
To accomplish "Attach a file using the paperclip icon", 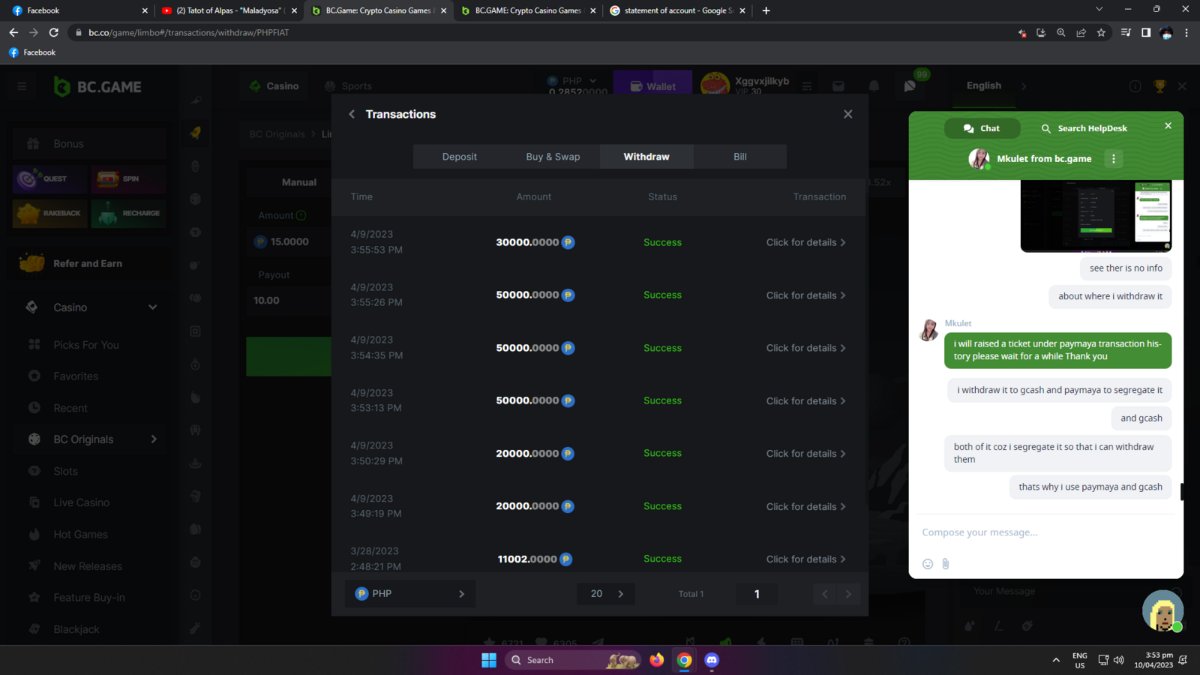I will (x=945, y=564).
